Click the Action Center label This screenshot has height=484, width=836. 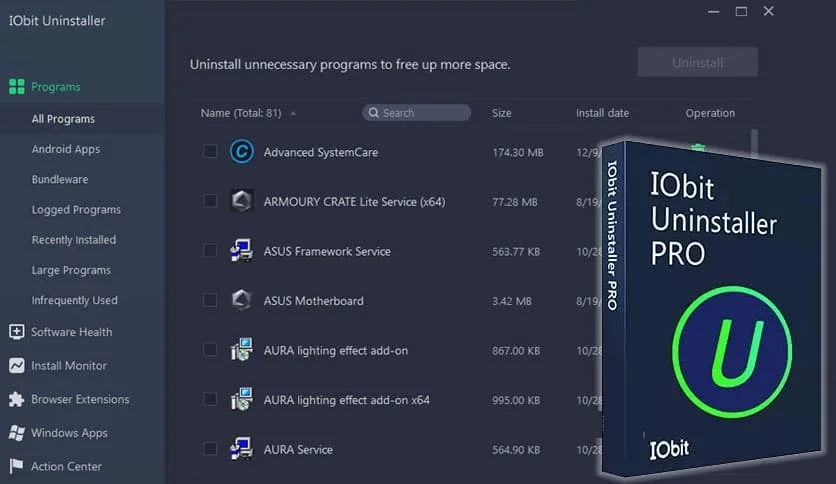pos(66,466)
